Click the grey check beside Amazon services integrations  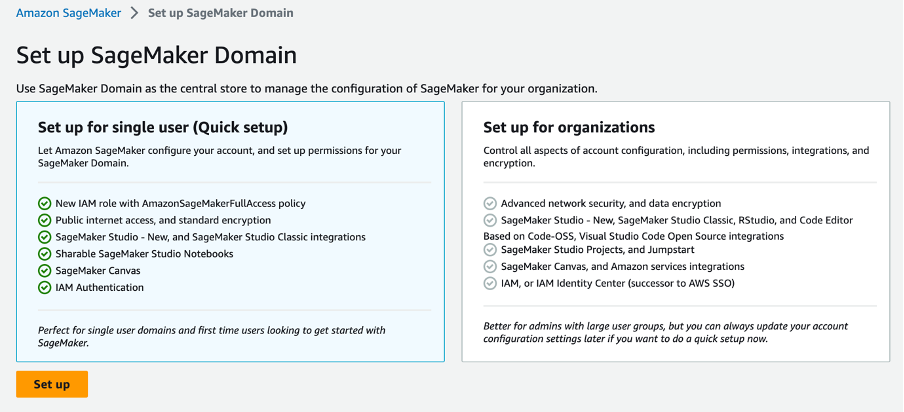[x=490, y=266]
